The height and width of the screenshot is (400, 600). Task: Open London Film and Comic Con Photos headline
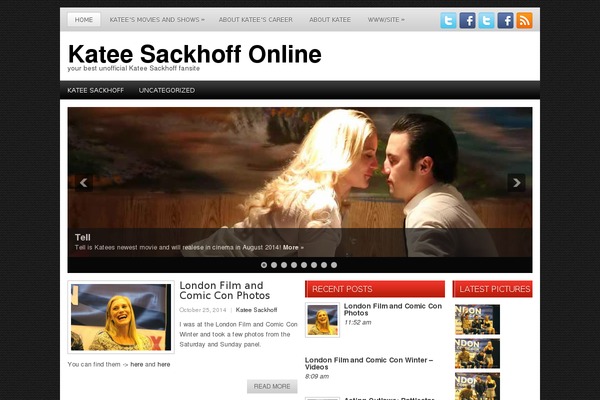click(225, 291)
